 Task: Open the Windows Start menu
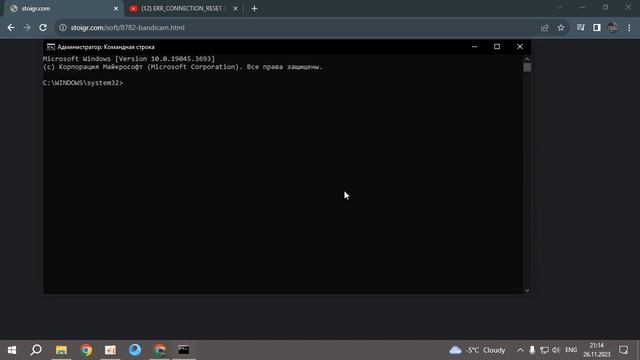pos(12,350)
